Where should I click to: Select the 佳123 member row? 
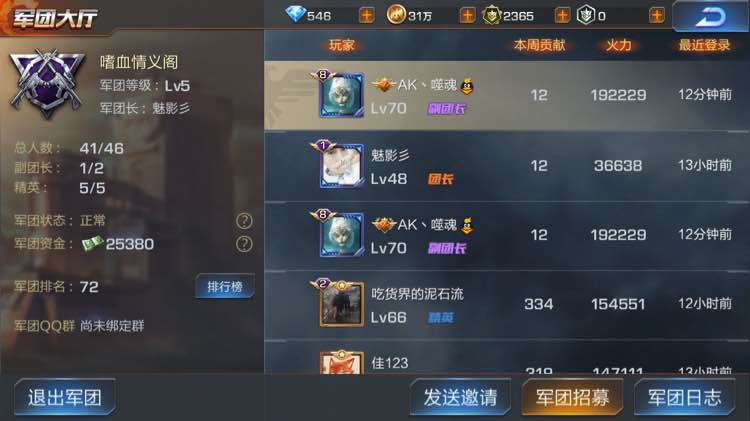507,359
